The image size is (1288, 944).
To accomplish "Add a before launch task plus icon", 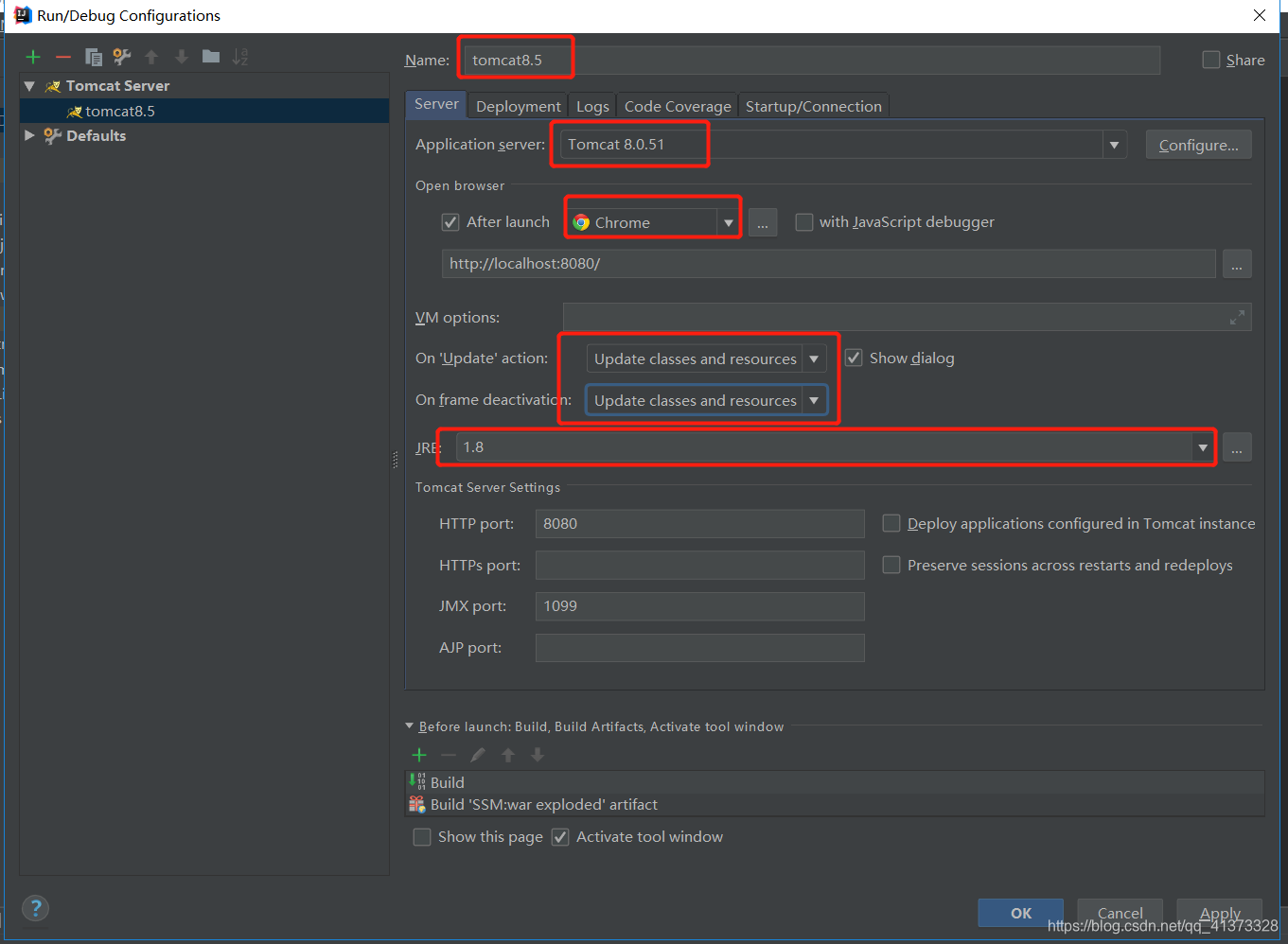I will pos(419,755).
